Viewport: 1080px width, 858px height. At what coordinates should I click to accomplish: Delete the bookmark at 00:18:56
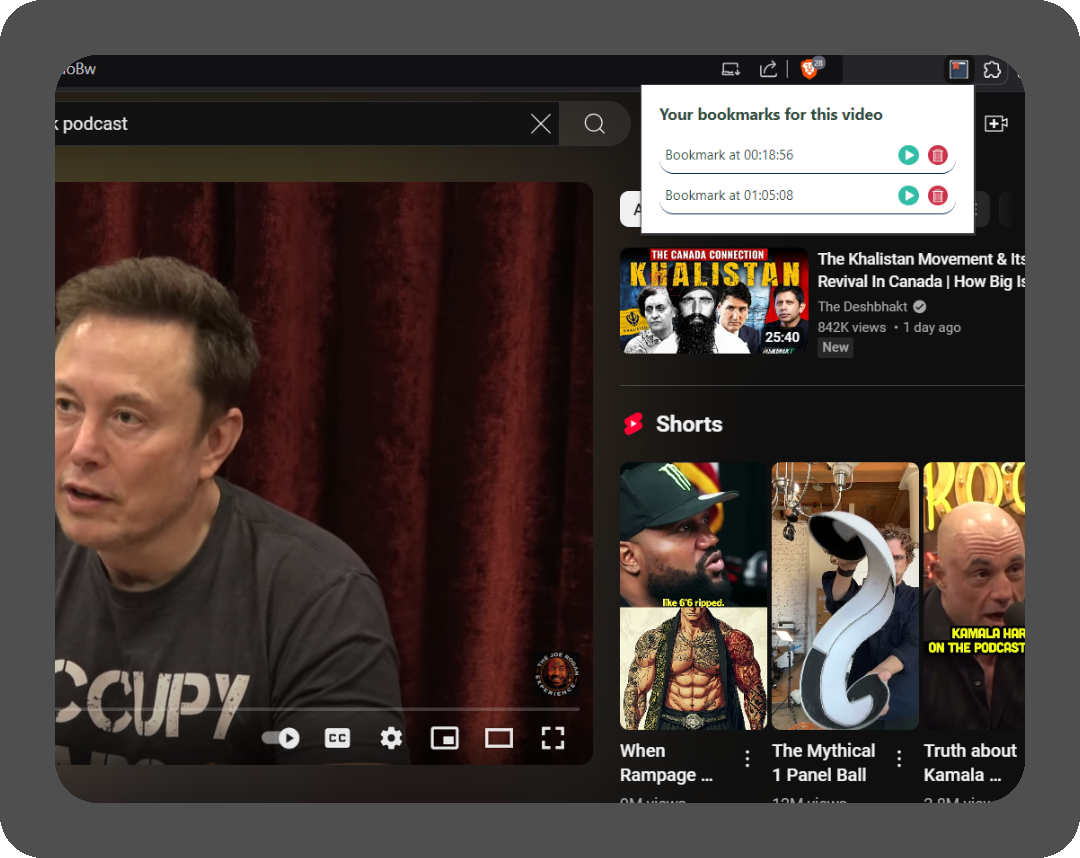click(x=937, y=155)
